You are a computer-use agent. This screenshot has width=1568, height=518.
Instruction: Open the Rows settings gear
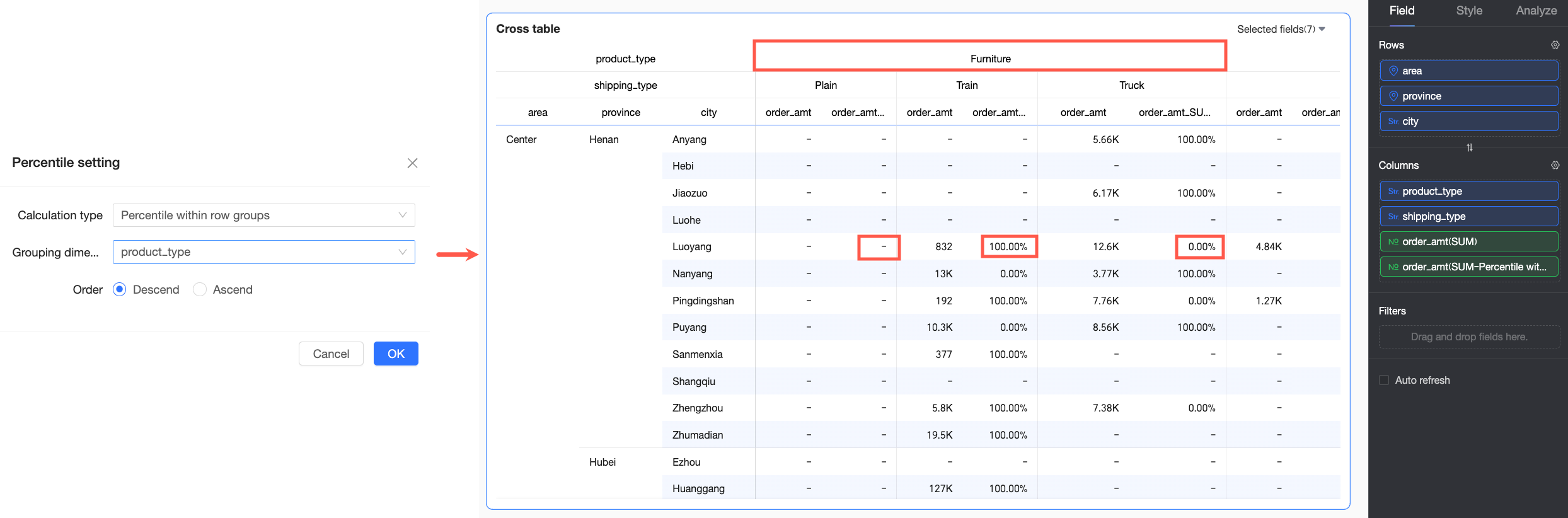1555,45
